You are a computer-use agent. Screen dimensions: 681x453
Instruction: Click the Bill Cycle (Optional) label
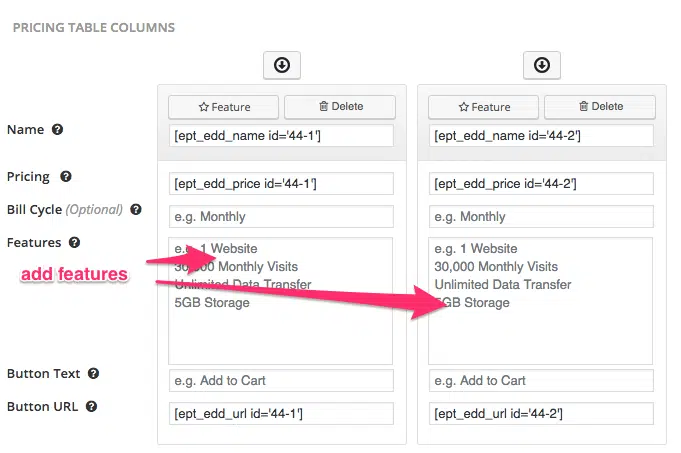pos(65,210)
